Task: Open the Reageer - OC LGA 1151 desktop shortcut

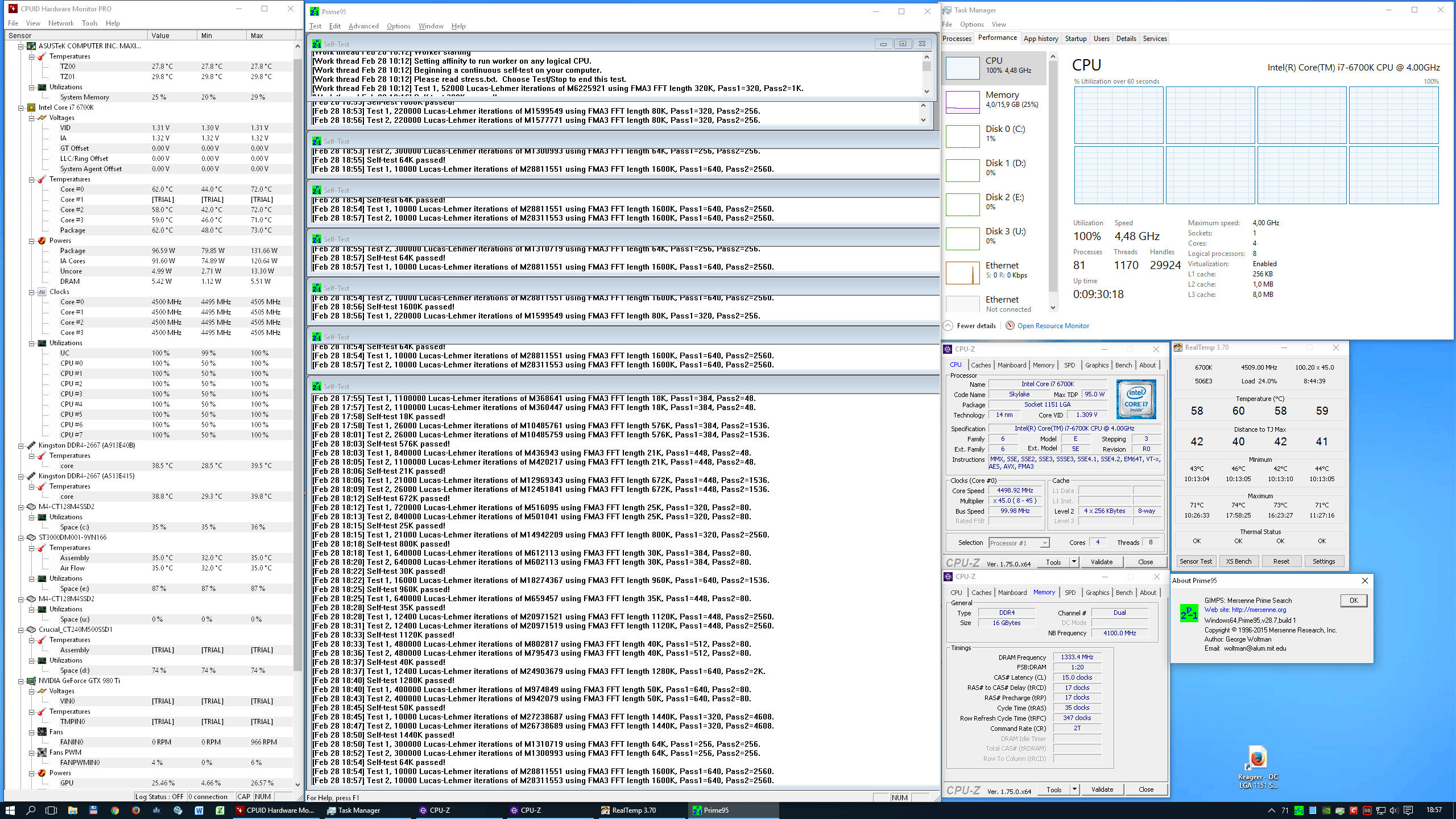Action: coord(1258,767)
